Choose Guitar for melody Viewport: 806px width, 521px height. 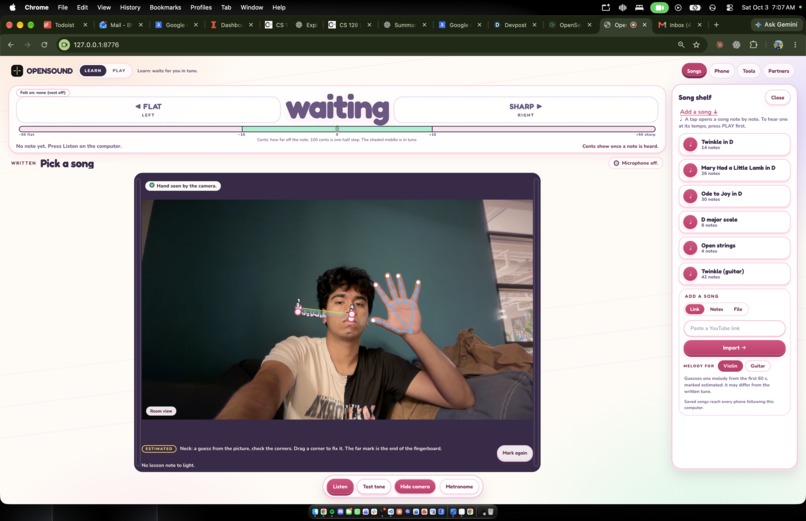point(758,366)
